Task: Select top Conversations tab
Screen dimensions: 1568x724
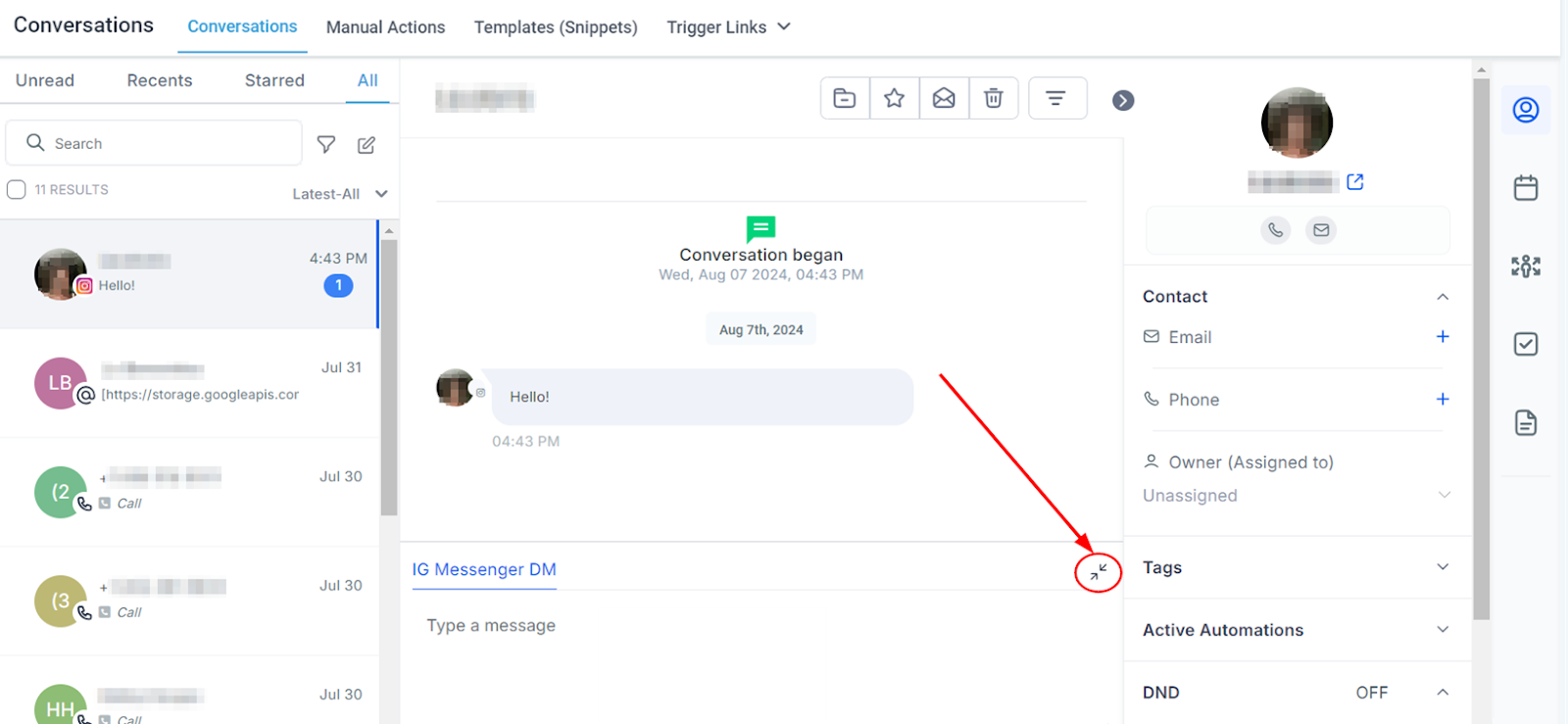Action: (x=242, y=26)
